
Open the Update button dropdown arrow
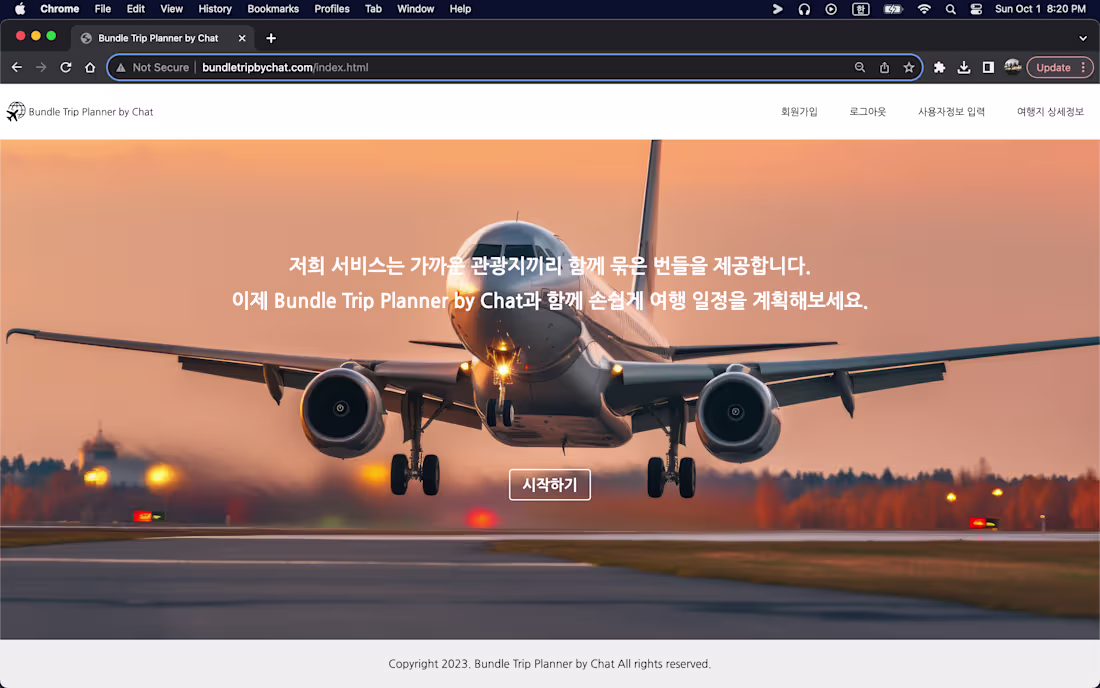coord(1082,67)
